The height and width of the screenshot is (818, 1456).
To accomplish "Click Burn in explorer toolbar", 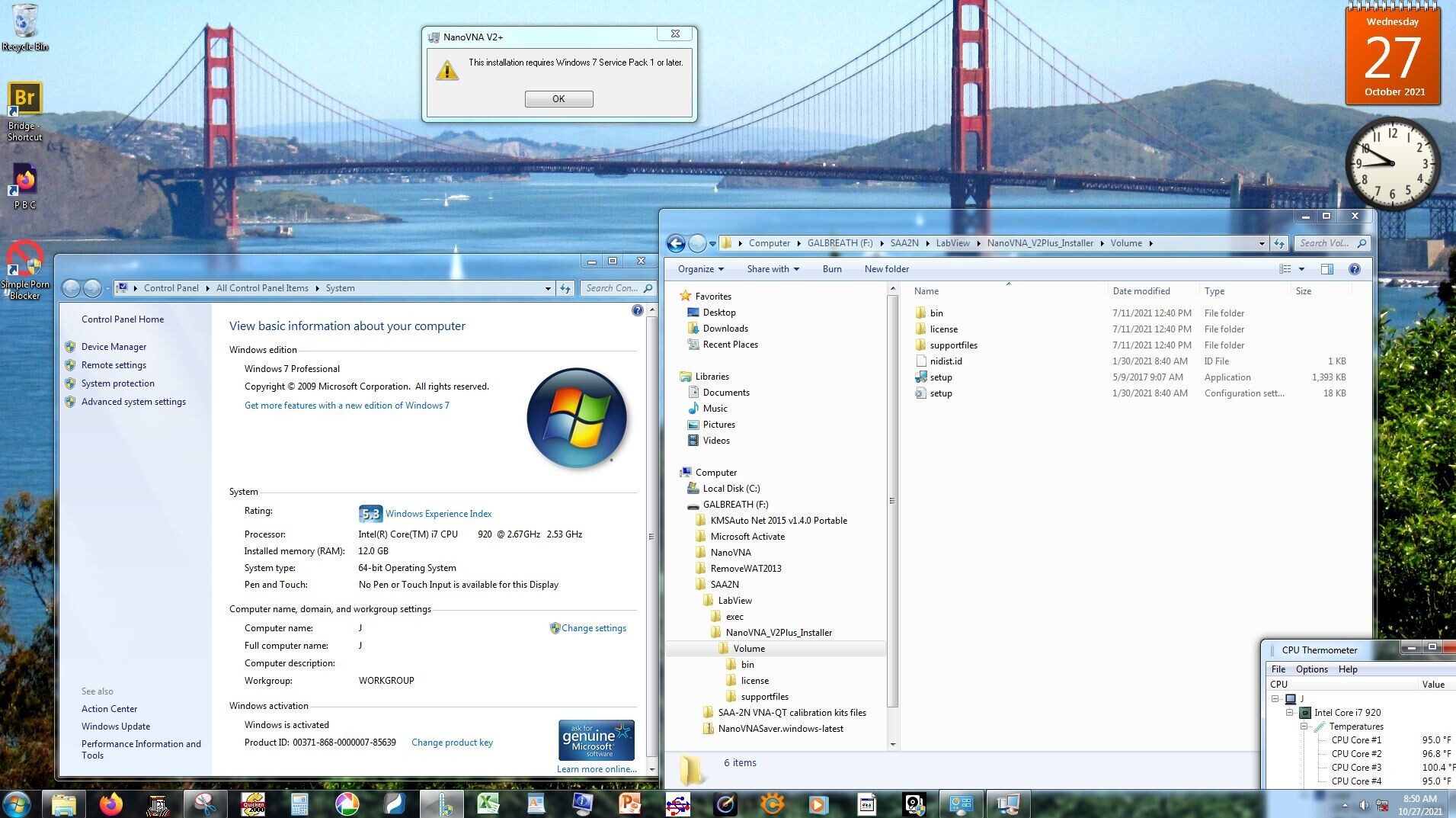I will (x=832, y=269).
